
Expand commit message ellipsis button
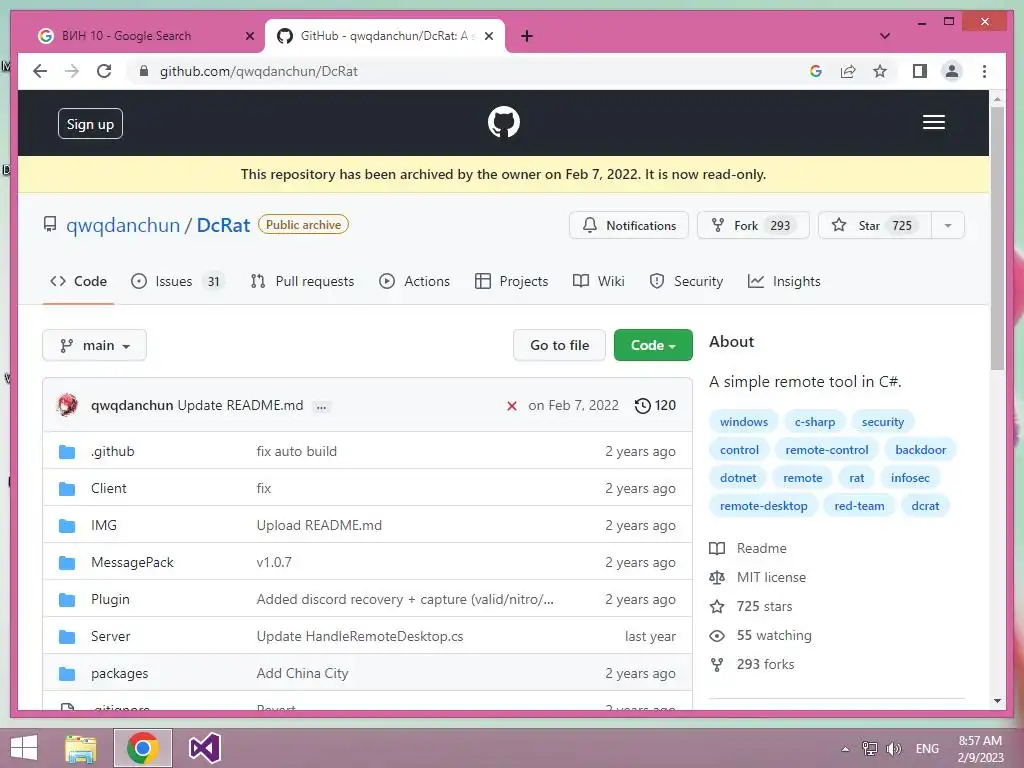(x=321, y=406)
